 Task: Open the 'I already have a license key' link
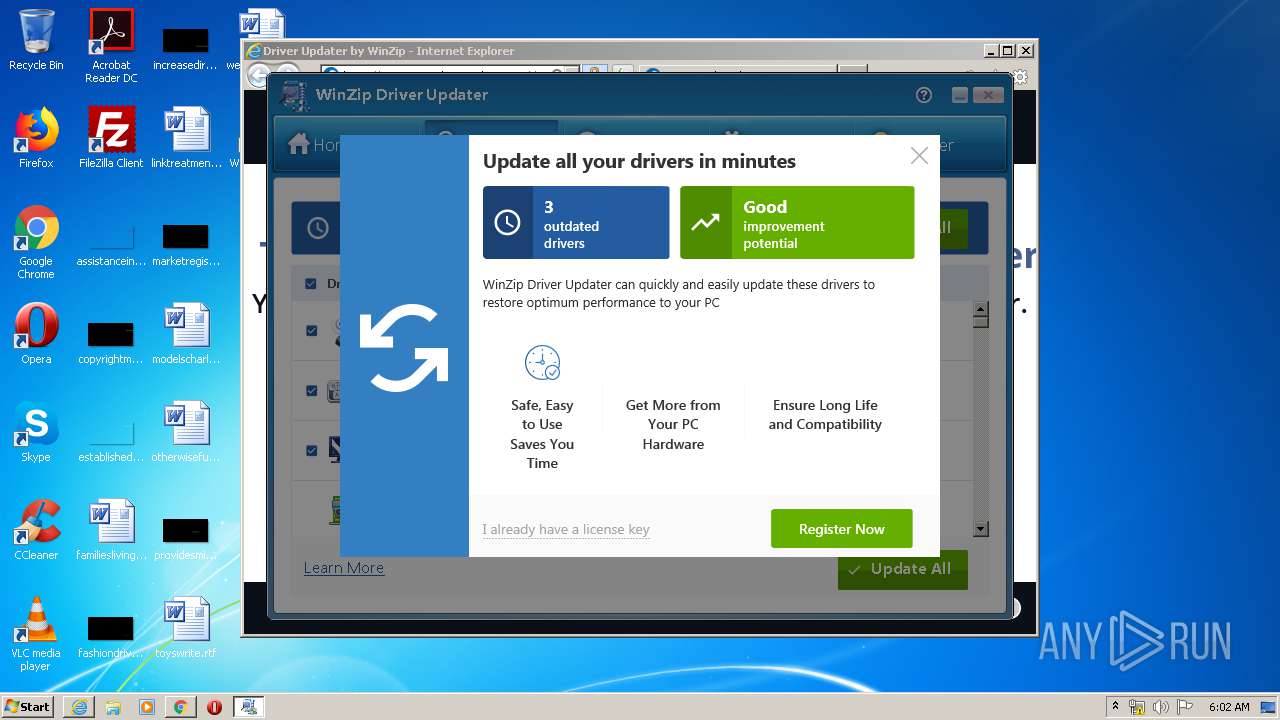tap(566, 529)
